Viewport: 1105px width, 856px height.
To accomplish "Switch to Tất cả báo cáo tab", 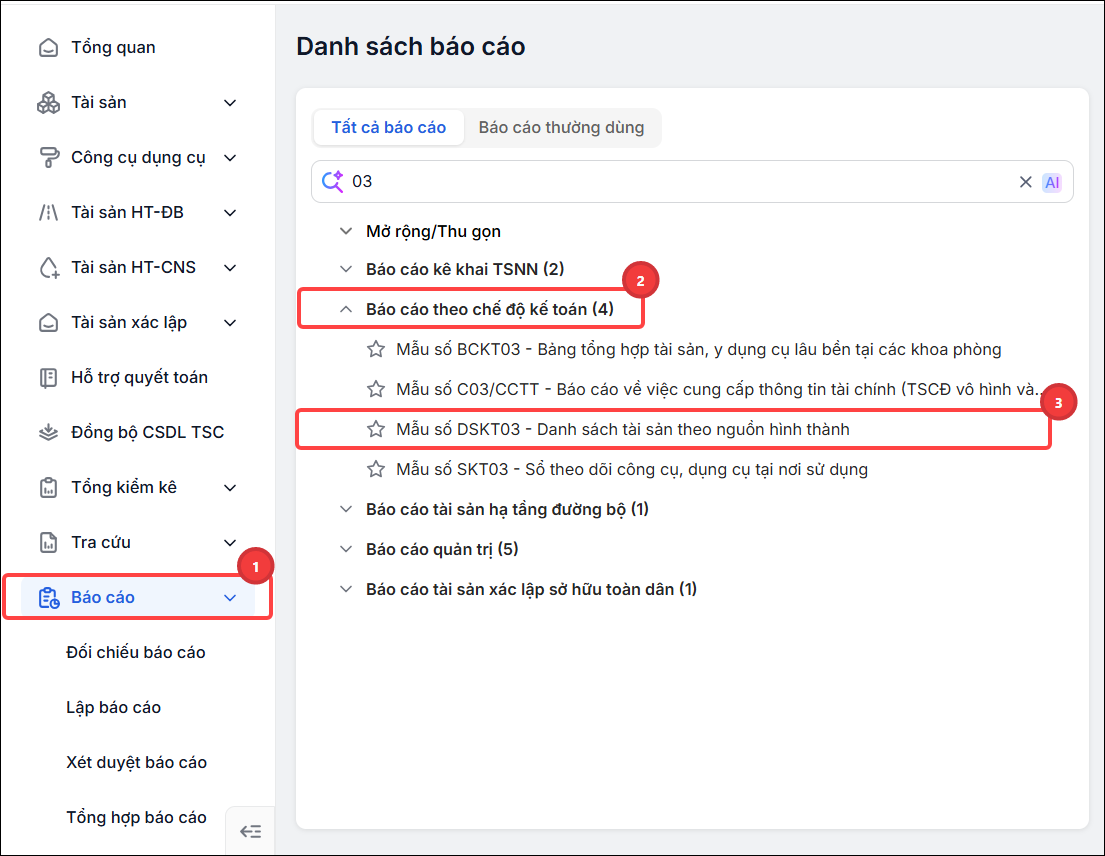I will pos(389,128).
